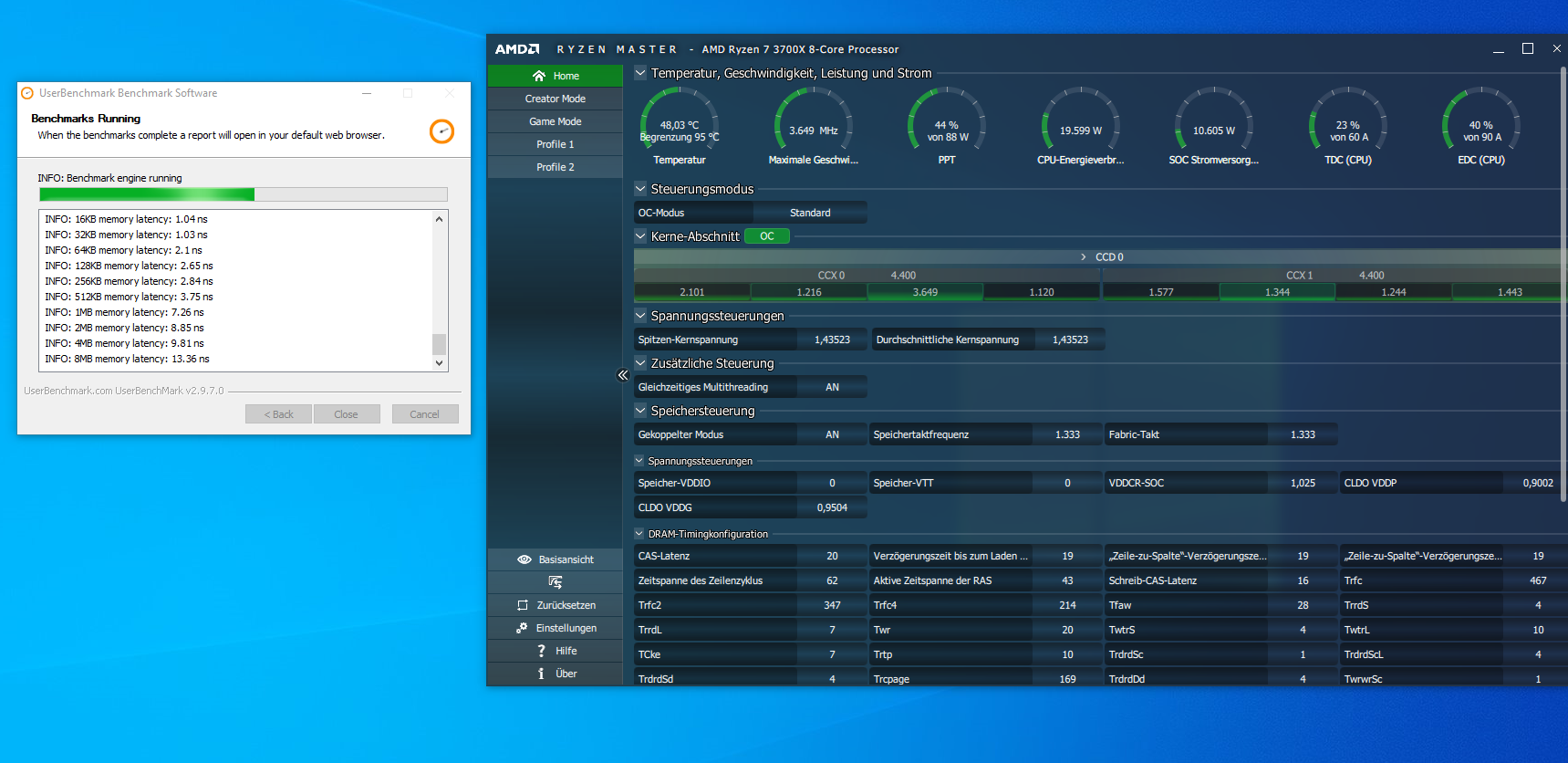The image size is (1568, 763).
Task: Click the TDC (CPU) gauge dial
Action: [1348, 119]
